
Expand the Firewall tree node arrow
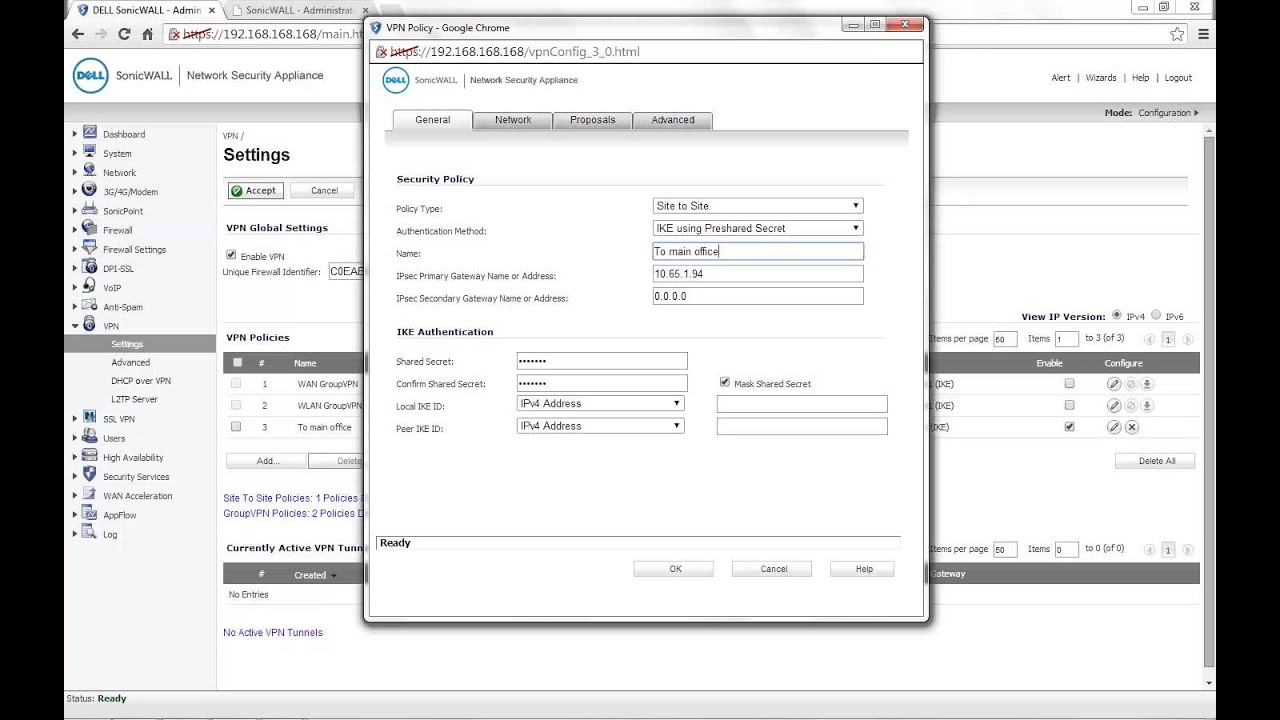(x=75, y=230)
